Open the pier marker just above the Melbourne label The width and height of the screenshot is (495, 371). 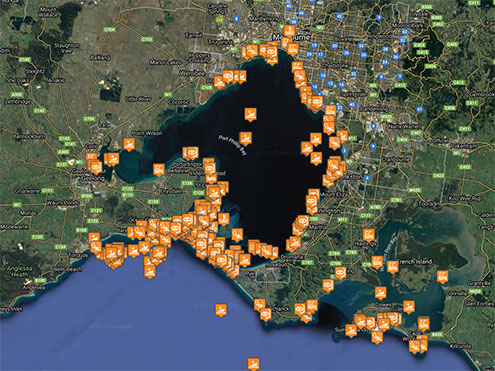pyautogui.click(x=289, y=31)
